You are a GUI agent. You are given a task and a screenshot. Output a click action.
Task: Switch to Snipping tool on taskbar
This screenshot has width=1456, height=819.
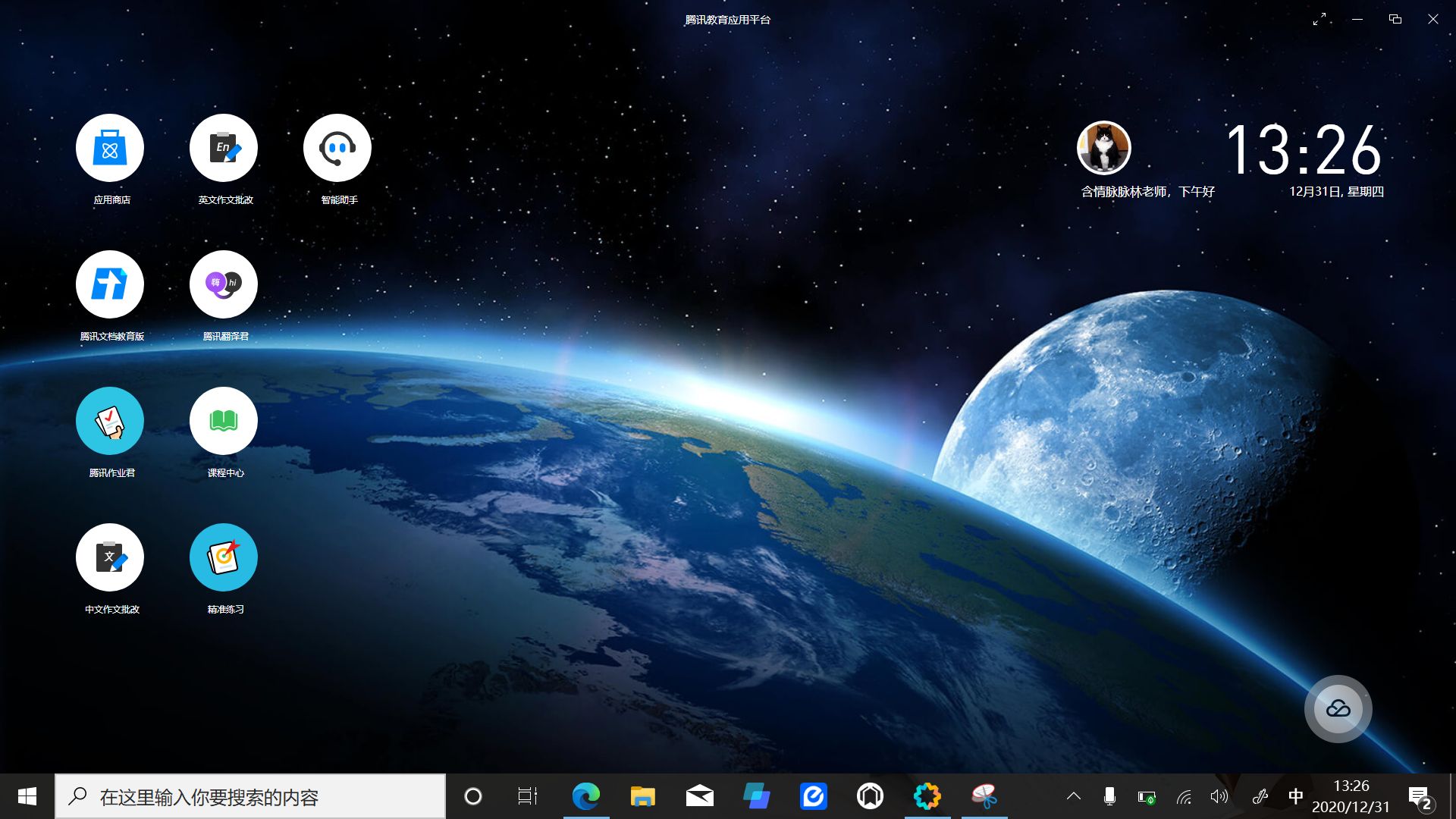984,796
